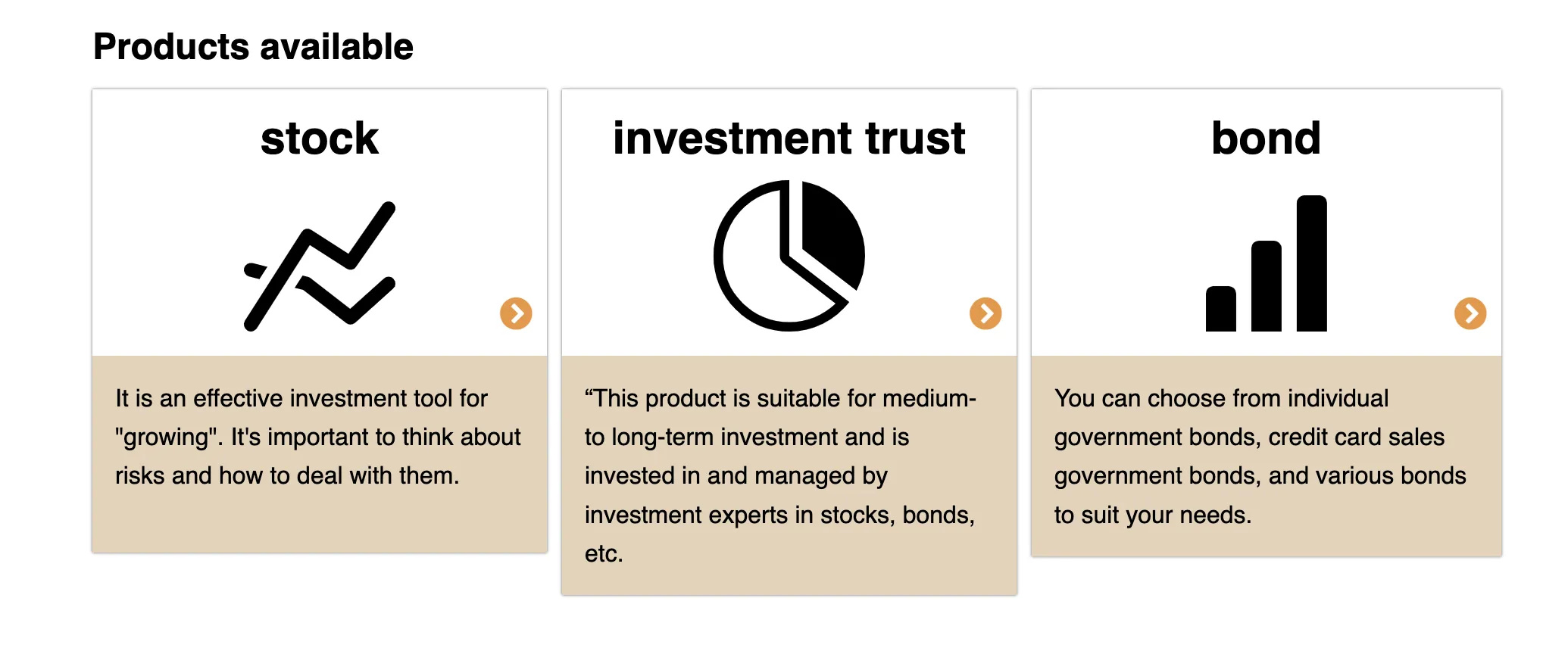Click the bond bar chart icon
This screenshot has height=654, width=1568.
pyautogui.click(x=1267, y=263)
